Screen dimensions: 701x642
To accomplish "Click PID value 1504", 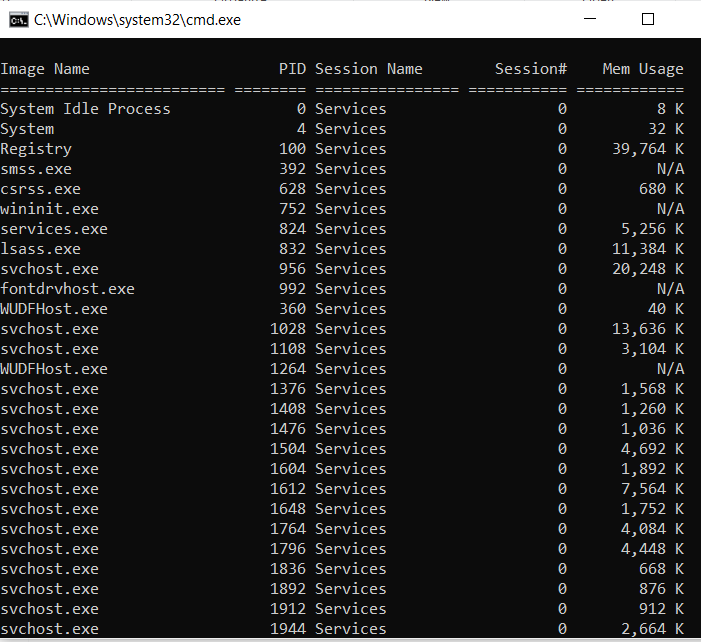I will pos(288,449).
